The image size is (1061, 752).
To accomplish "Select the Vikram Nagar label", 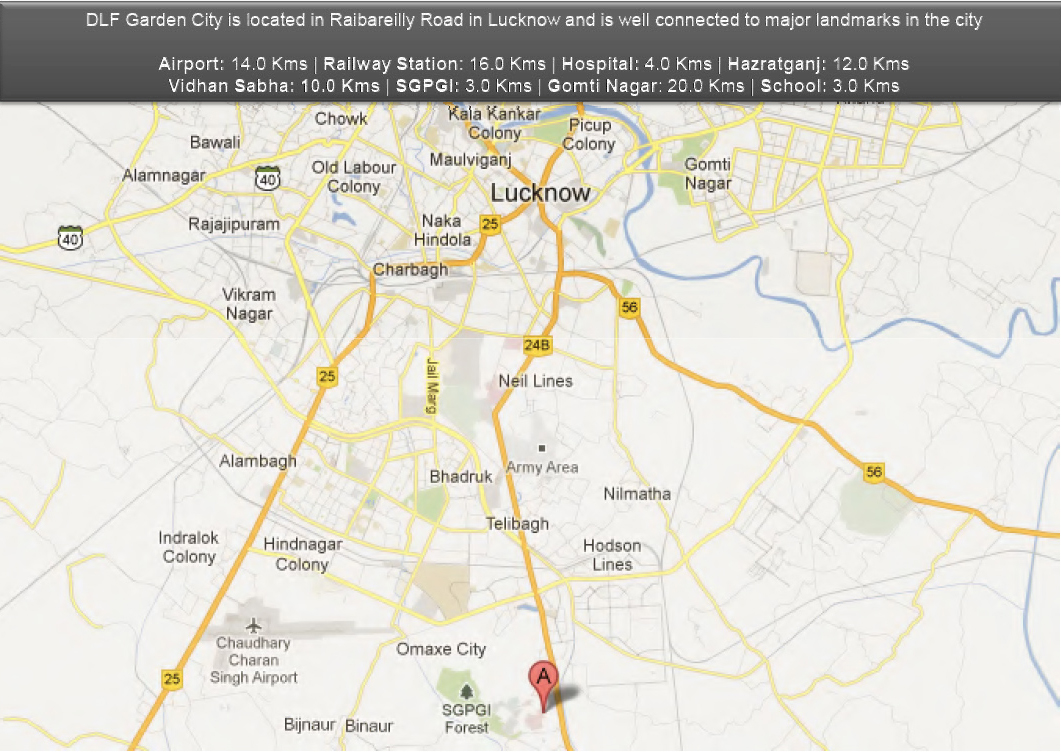I will point(251,302).
